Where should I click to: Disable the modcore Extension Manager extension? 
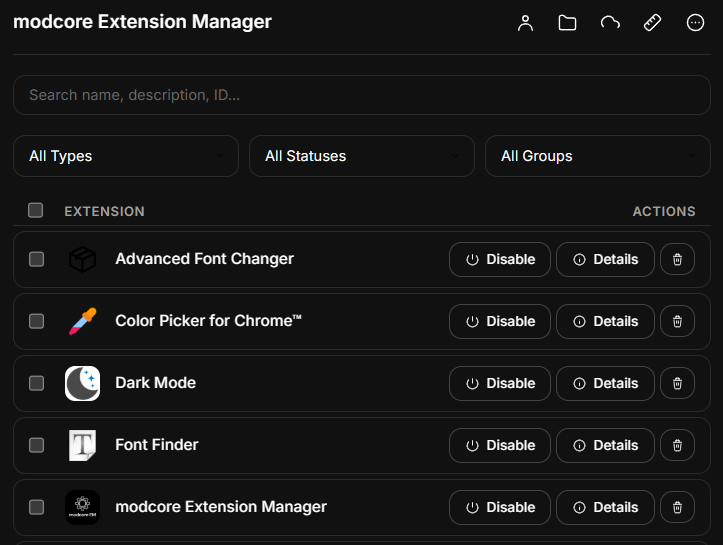[x=500, y=507]
